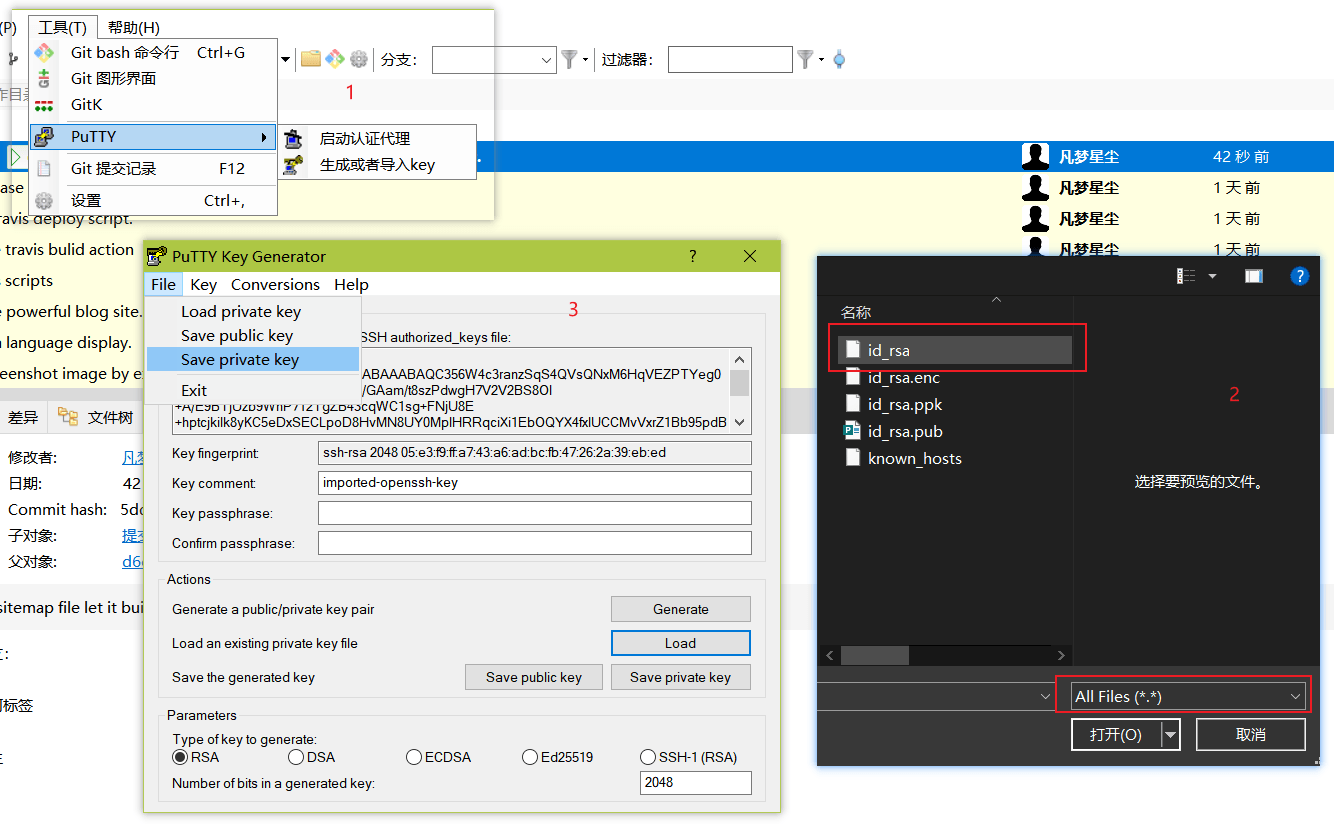Open the Key menu in PuTTY Key Generator
Viewport: 1334px width, 824px height.
(x=203, y=285)
